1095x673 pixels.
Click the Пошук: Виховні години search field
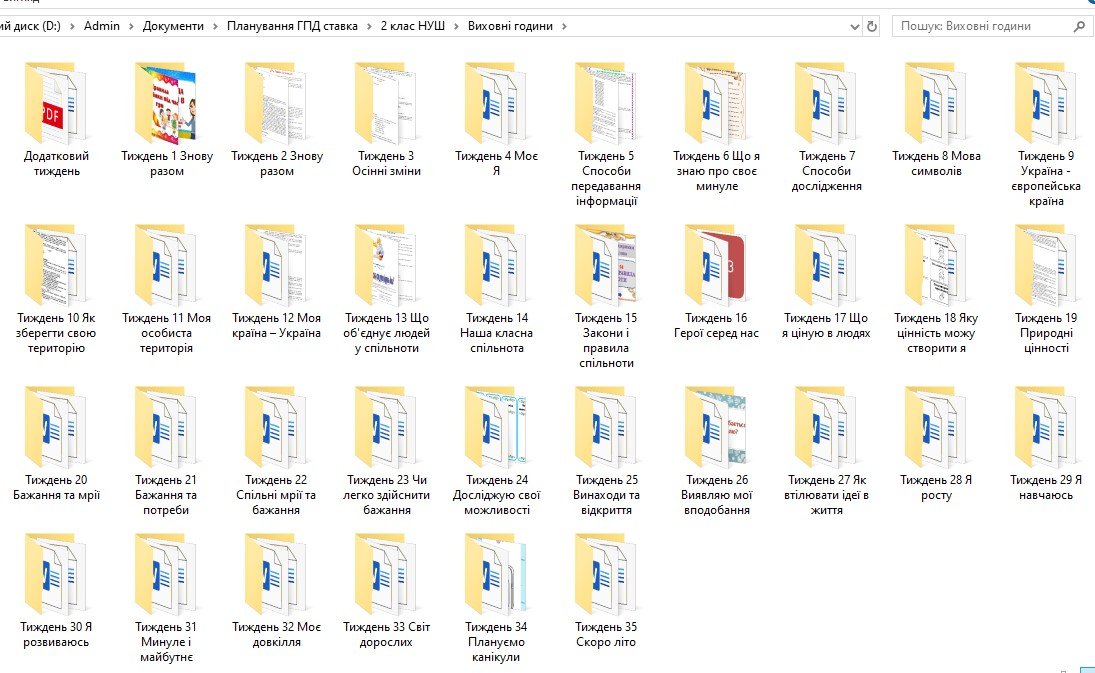(x=980, y=27)
